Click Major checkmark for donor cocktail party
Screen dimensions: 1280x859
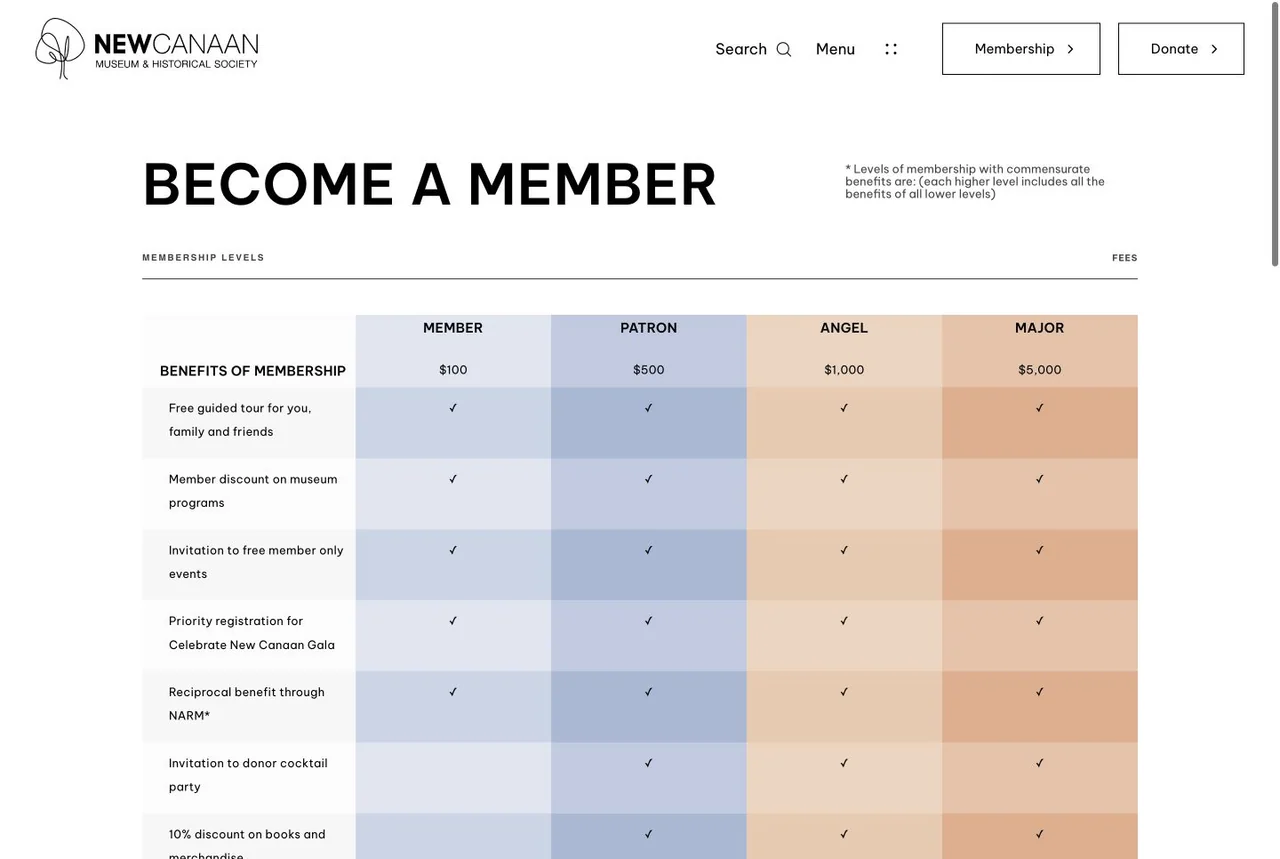(1040, 763)
